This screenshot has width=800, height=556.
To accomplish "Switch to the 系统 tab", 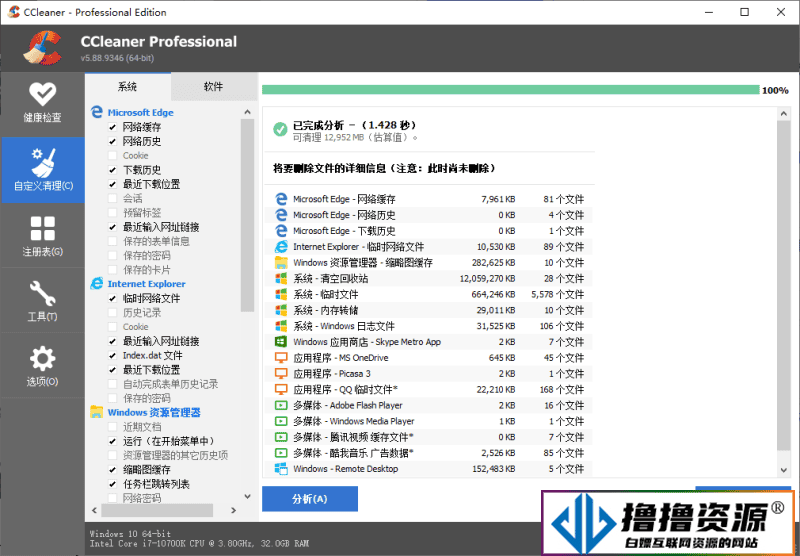I will coord(128,87).
